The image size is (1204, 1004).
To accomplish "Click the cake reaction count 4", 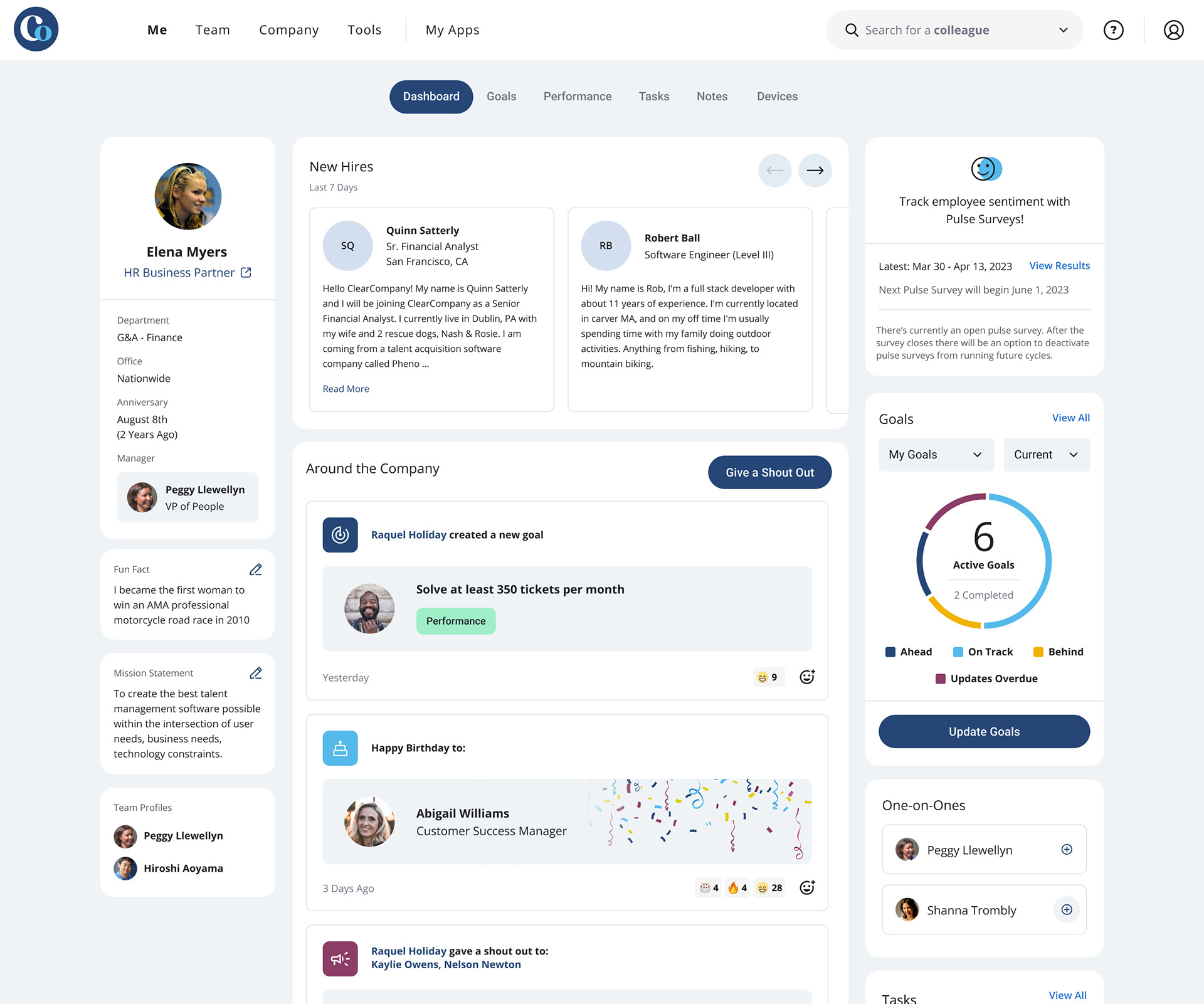I will pyautogui.click(x=709, y=888).
